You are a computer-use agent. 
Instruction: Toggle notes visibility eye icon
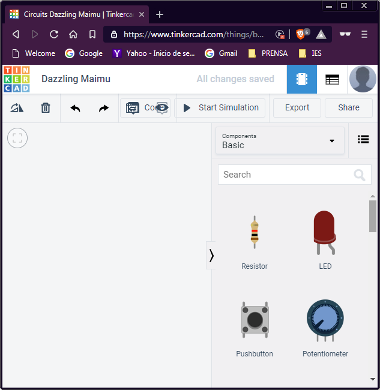[163, 108]
